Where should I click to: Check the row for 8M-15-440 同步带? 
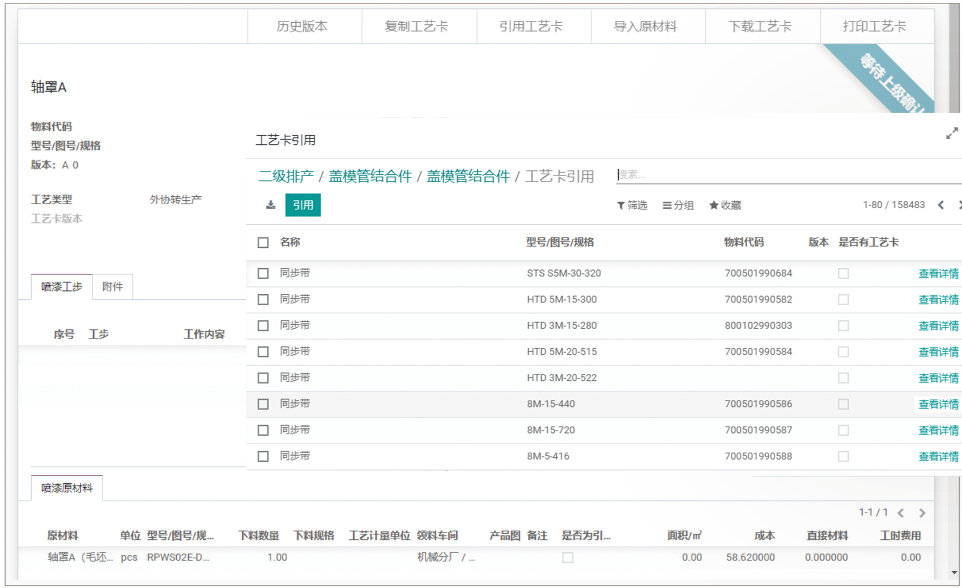(263, 404)
